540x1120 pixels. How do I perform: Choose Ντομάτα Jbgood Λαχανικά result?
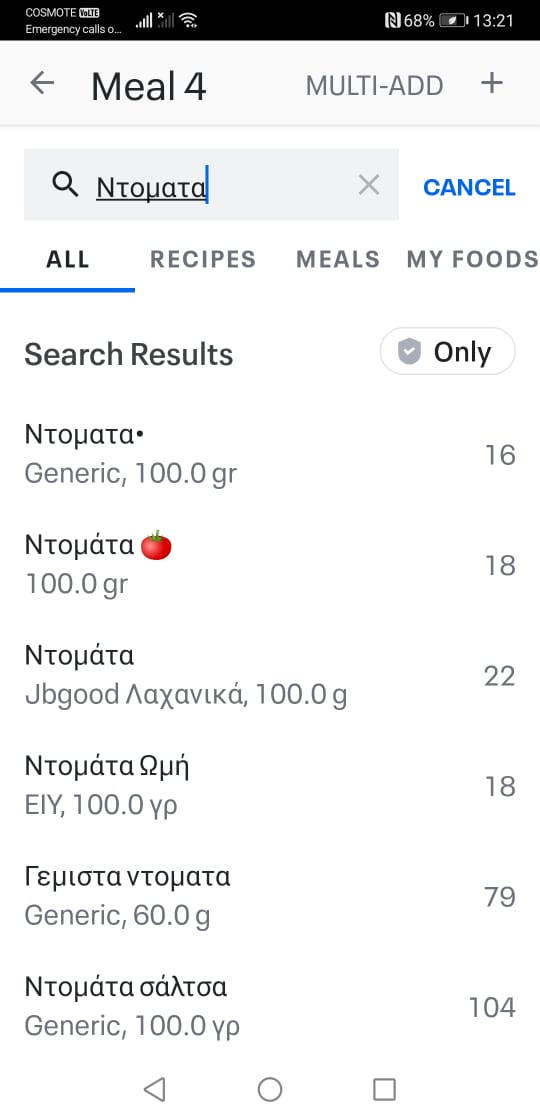pos(270,675)
